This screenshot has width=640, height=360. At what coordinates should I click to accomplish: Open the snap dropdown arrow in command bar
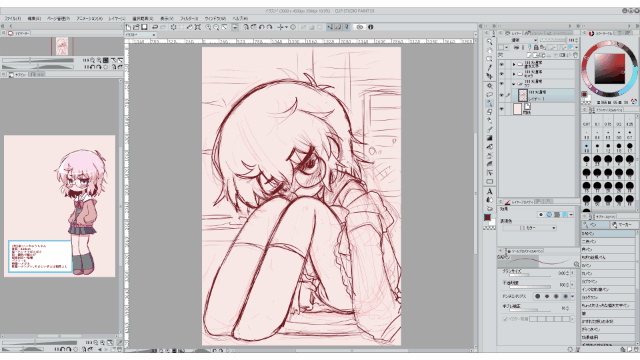[287, 27]
